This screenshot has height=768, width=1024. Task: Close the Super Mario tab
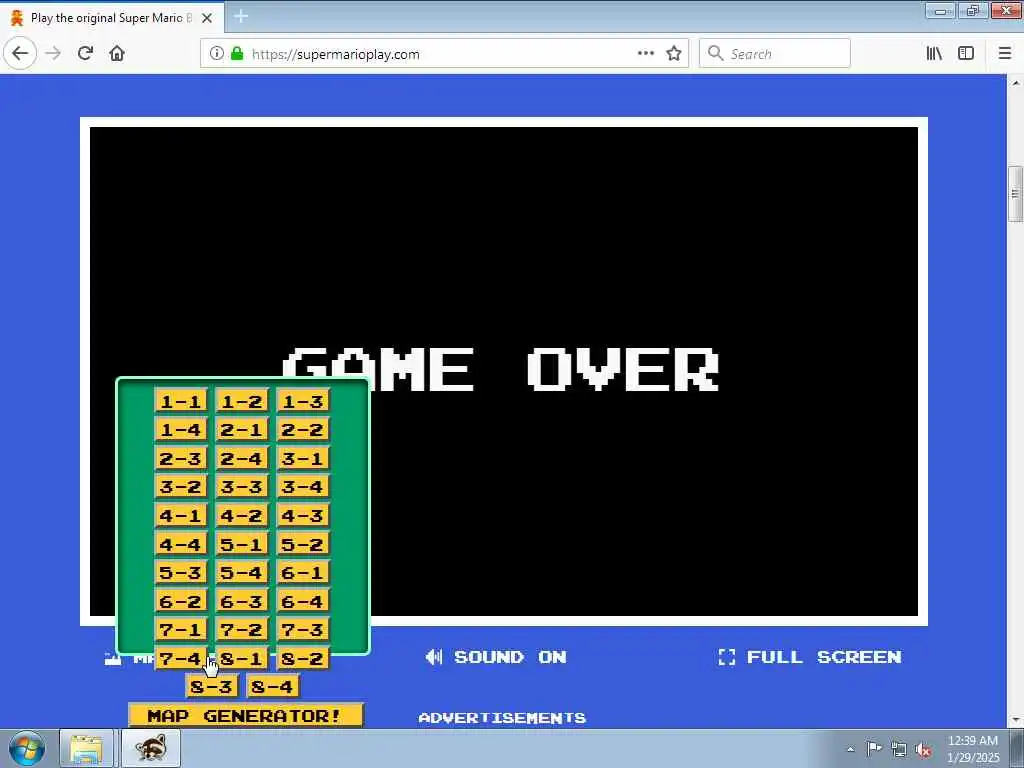(207, 18)
